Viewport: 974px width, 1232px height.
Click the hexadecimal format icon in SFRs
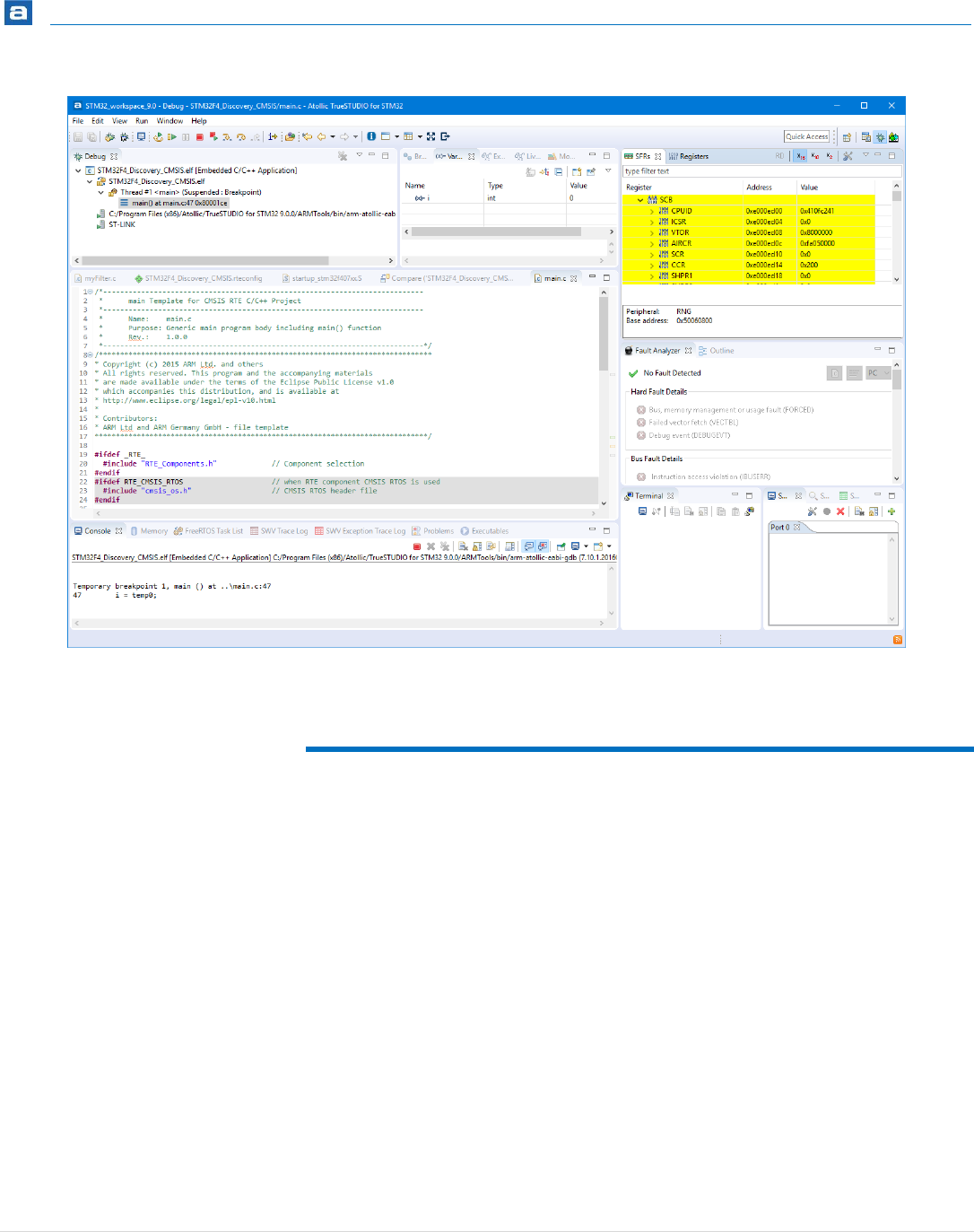801,156
